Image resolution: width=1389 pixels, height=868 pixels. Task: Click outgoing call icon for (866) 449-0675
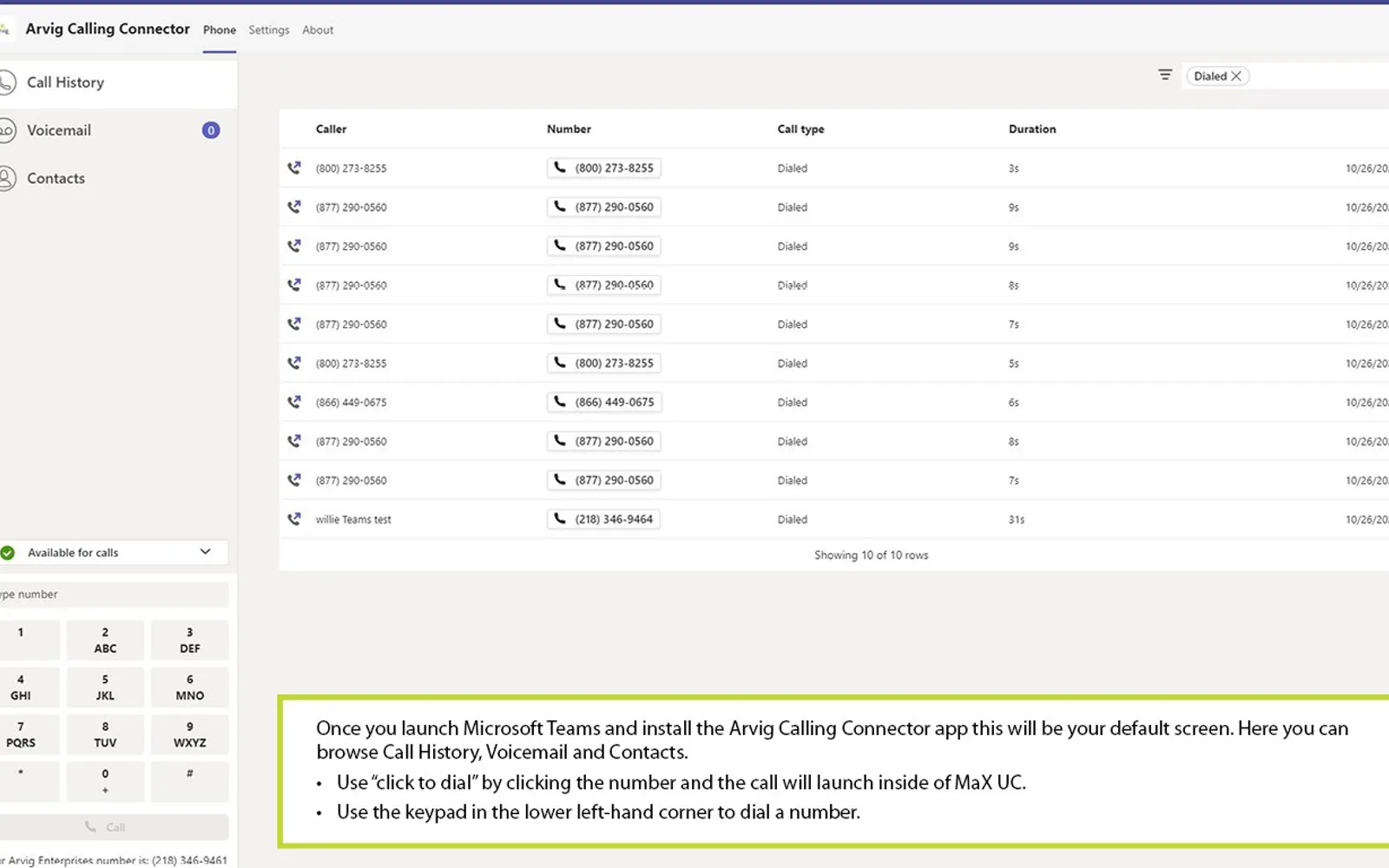(x=294, y=402)
